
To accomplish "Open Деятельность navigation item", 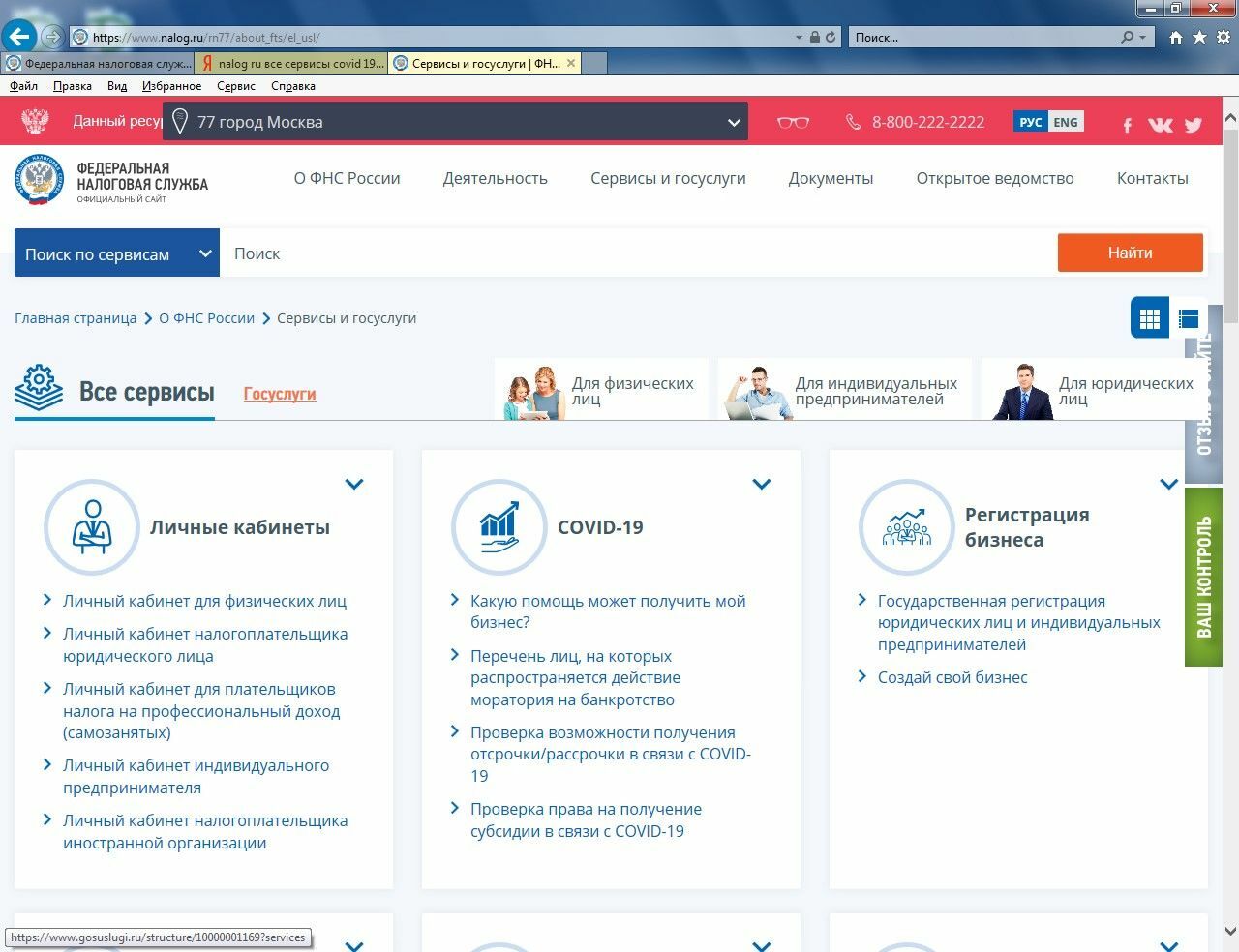I will [496, 178].
